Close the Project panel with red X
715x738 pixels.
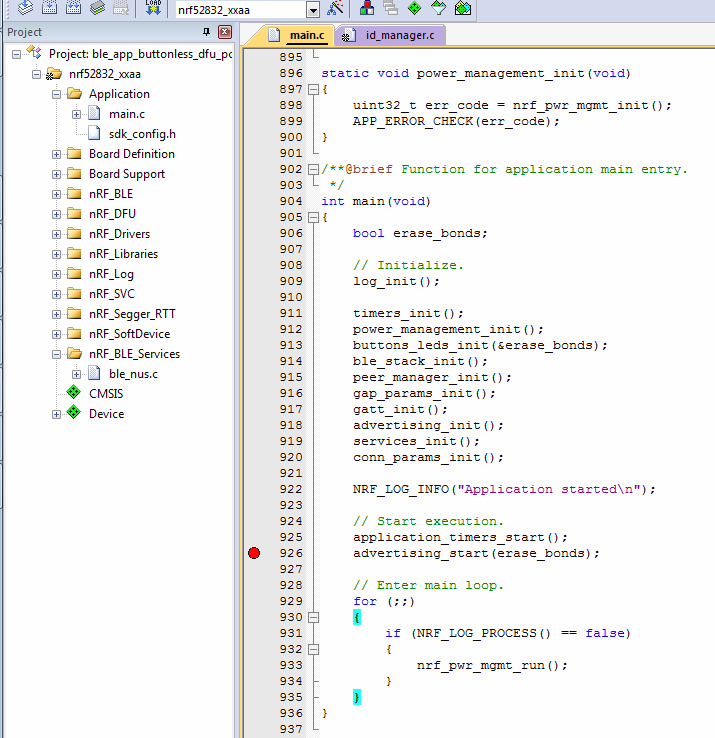pos(225,32)
